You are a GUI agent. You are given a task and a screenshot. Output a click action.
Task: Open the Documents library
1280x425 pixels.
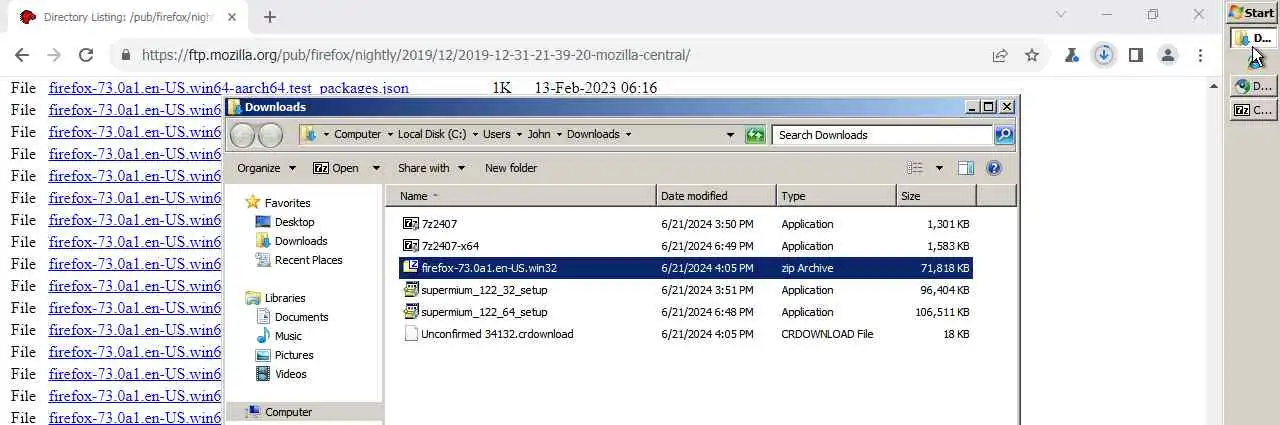click(301, 317)
